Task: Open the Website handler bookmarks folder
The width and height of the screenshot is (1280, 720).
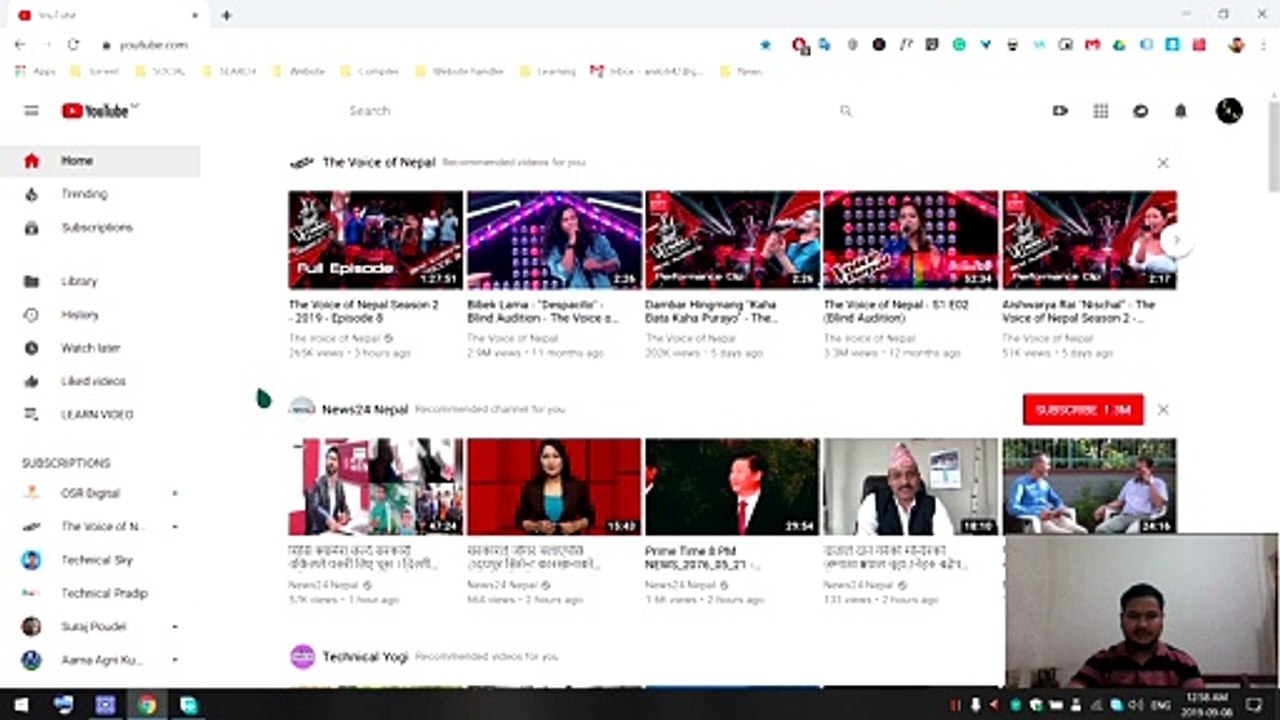Action: point(460,72)
